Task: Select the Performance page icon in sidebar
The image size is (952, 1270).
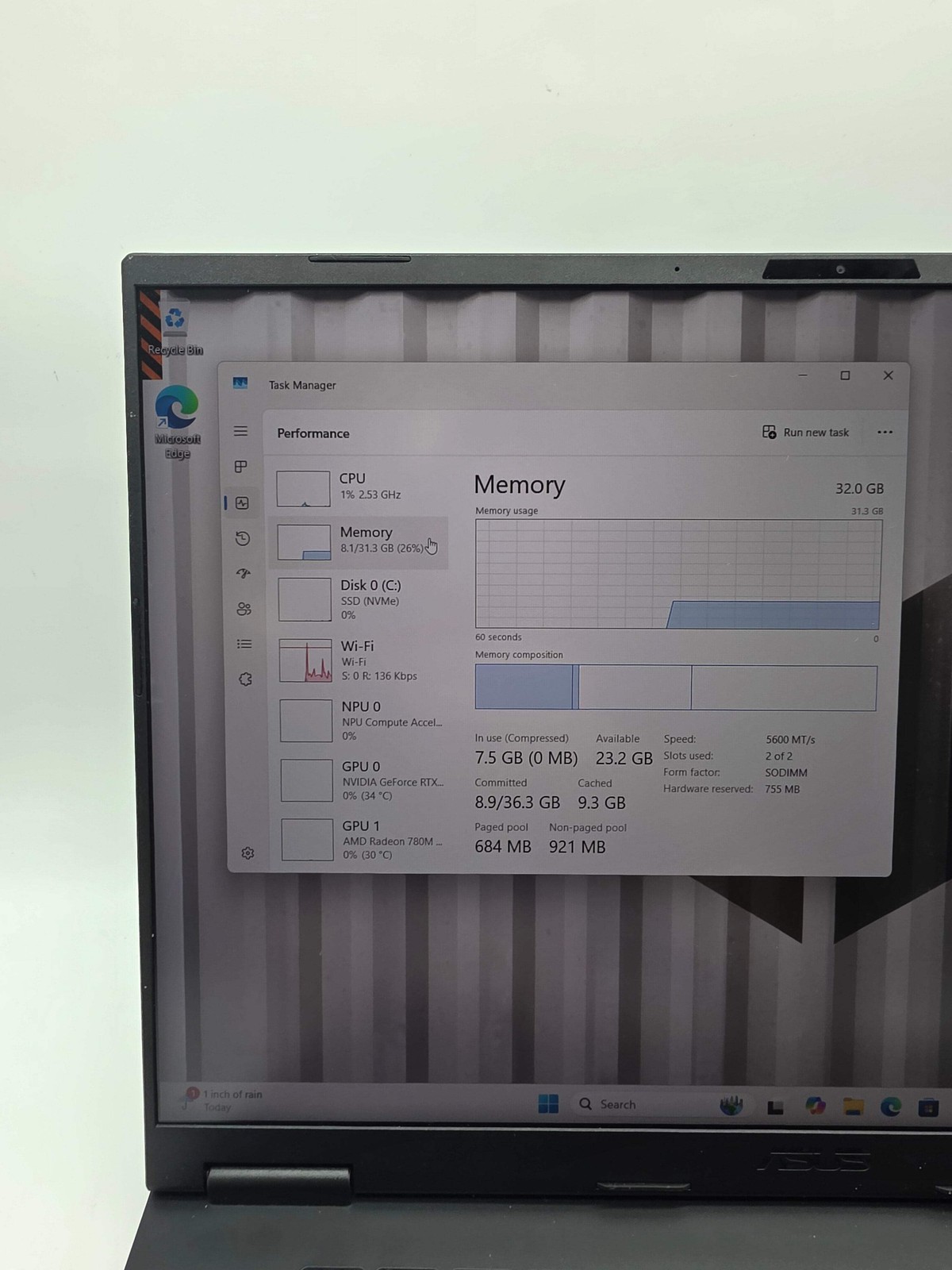Action: pos(242,503)
